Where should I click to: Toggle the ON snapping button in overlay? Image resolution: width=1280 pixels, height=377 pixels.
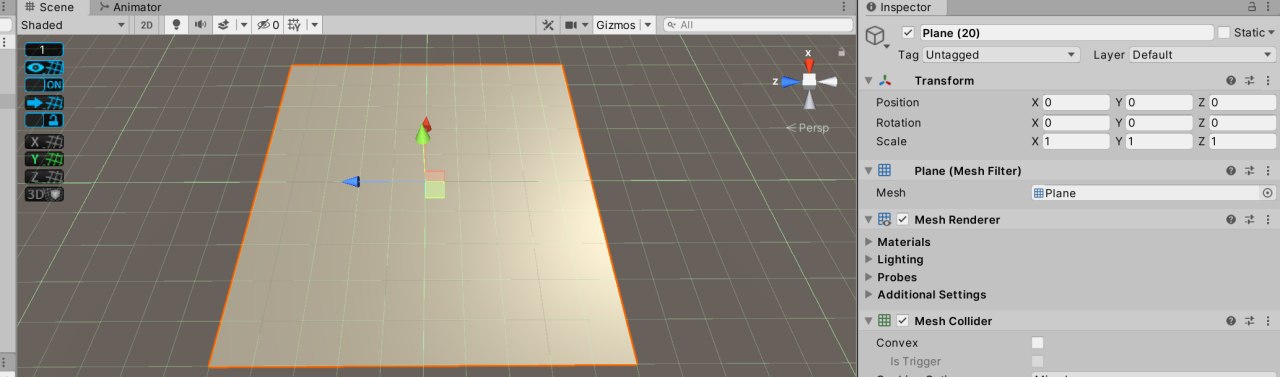[x=44, y=85]
